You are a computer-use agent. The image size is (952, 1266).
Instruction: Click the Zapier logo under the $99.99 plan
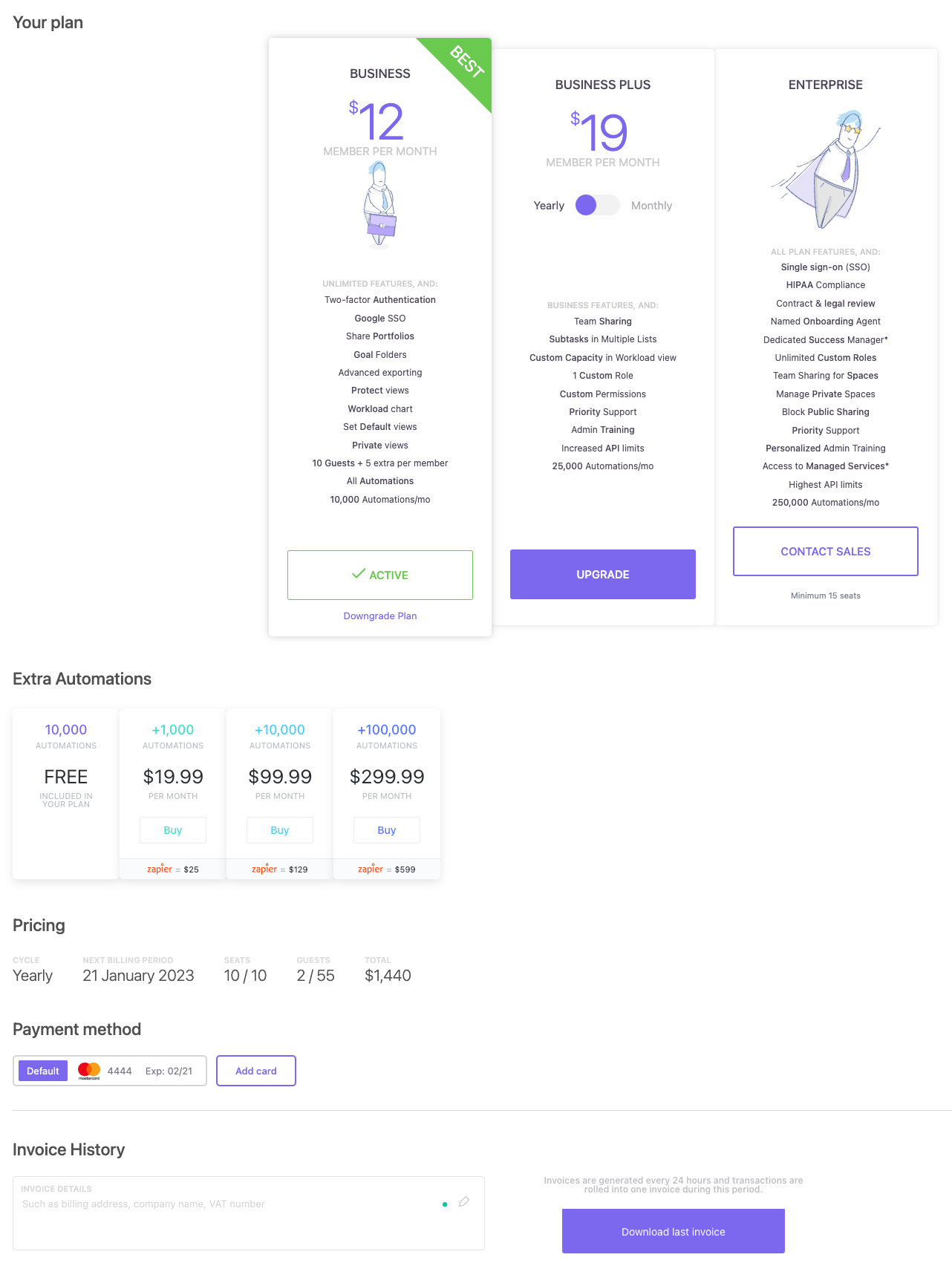[x=264, y=869]
